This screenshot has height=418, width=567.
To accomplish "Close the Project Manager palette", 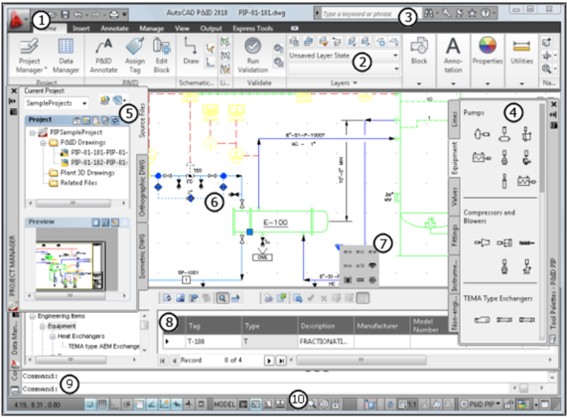I will click(x=14, y=91).
